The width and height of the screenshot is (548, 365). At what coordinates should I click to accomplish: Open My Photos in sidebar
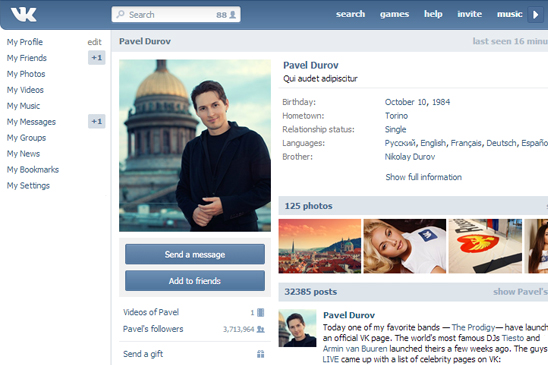click(26, 74)
